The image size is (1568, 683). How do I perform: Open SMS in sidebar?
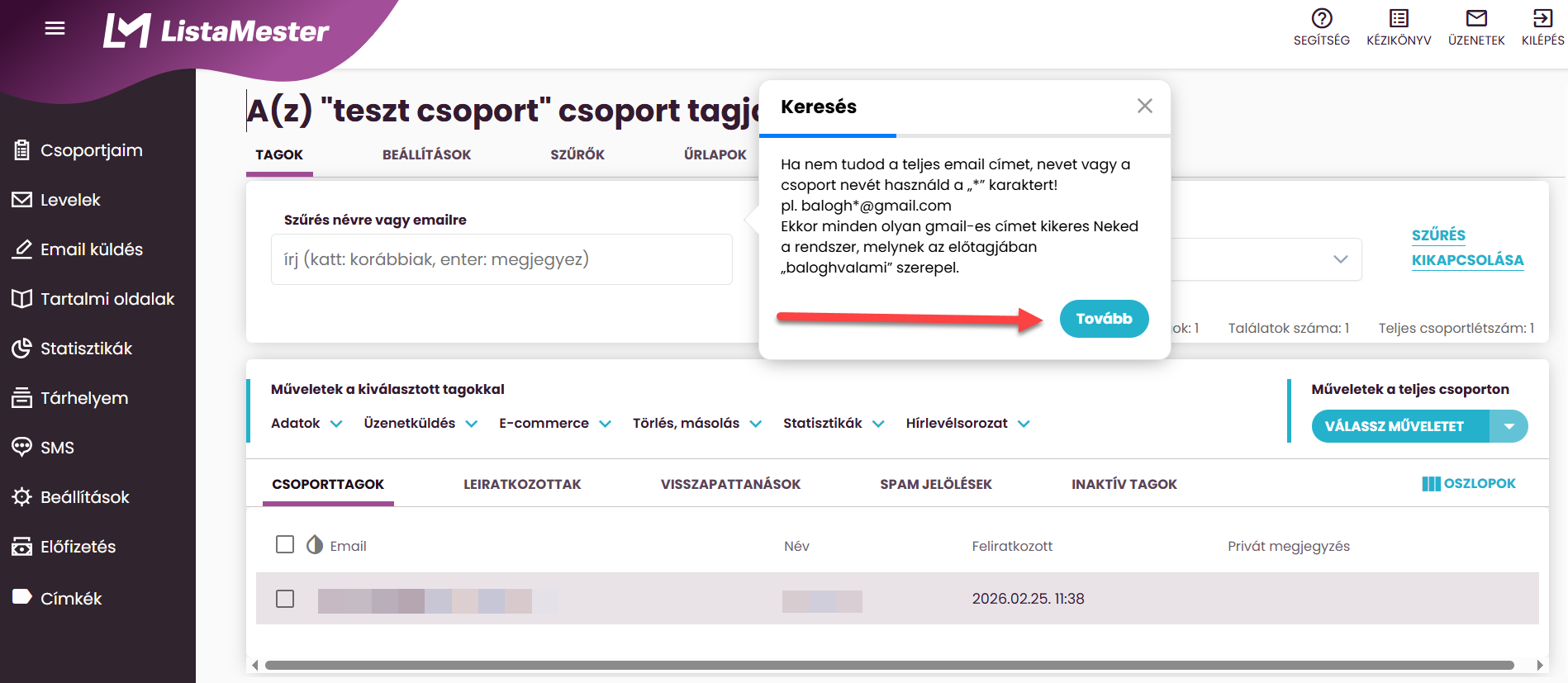pyautogui.click(x=43, y=448)
